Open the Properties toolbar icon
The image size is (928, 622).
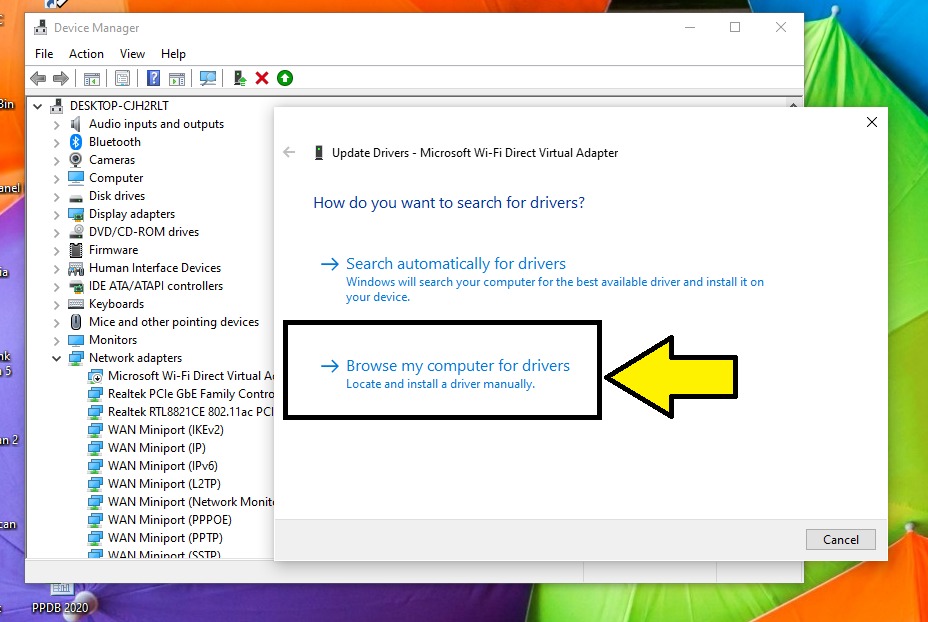[123, 78]
